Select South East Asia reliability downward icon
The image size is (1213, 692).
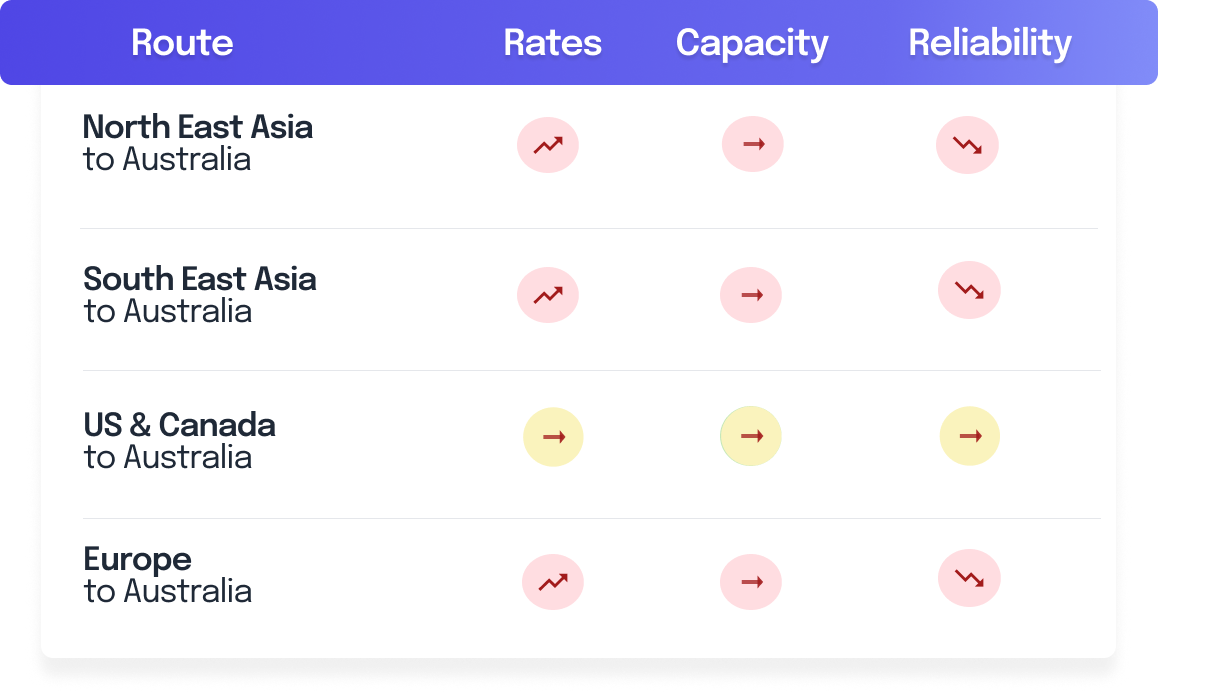pos(969,290)
